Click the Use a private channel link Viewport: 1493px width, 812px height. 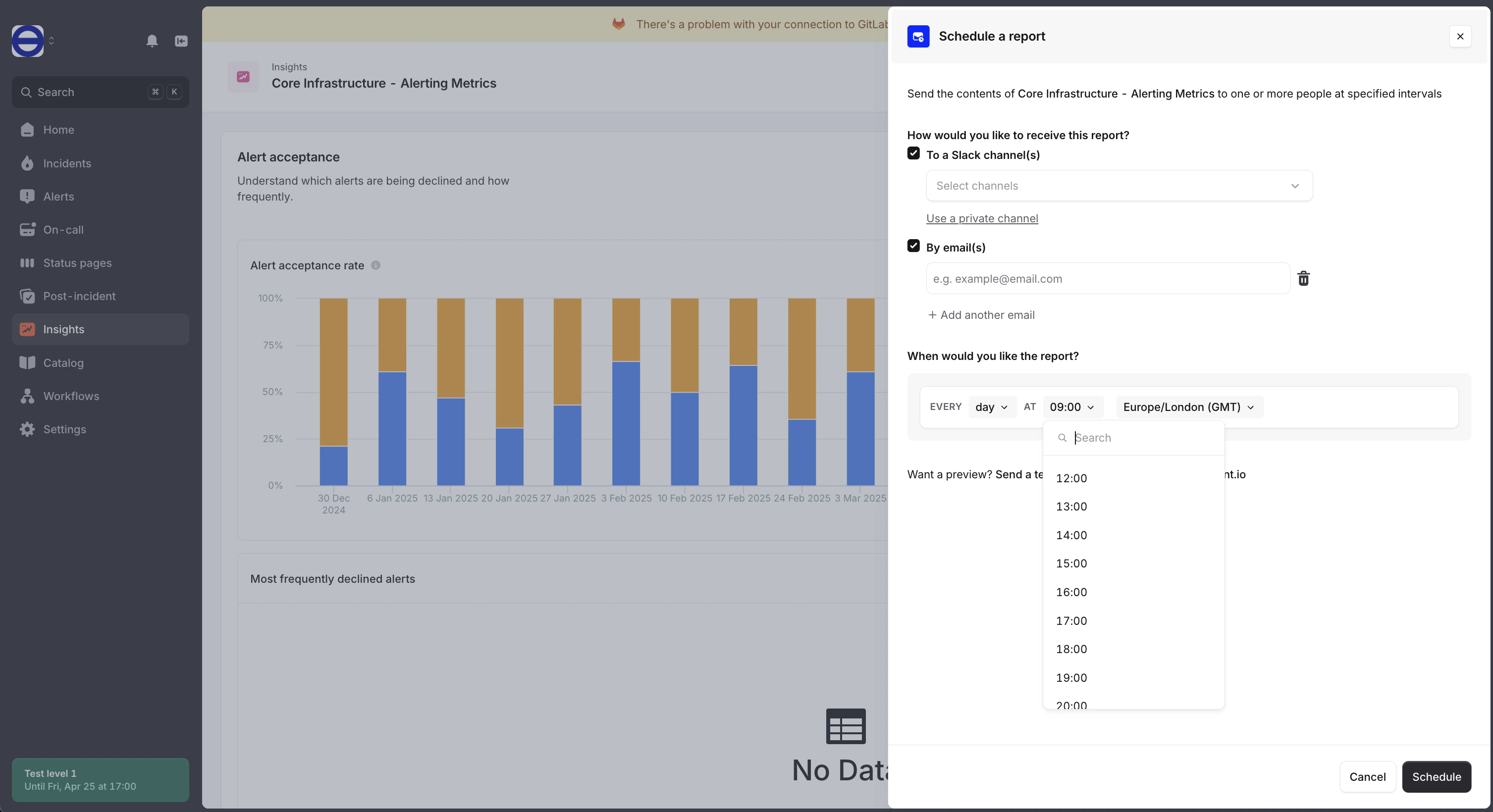click(982, 218)
